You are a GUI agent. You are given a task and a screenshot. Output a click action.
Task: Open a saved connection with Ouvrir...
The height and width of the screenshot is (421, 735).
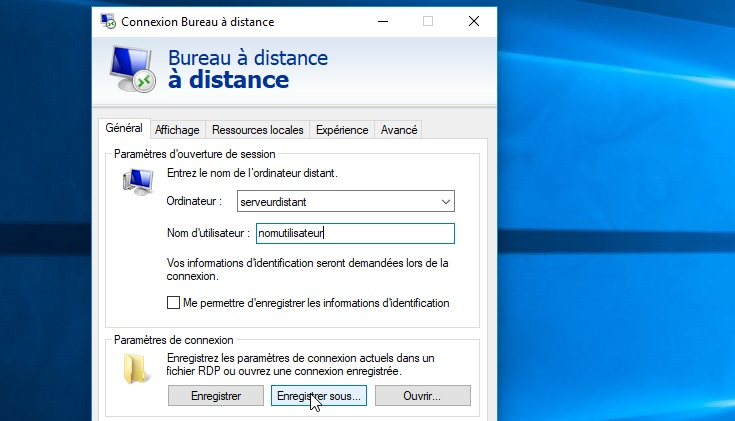click(422, 396)
